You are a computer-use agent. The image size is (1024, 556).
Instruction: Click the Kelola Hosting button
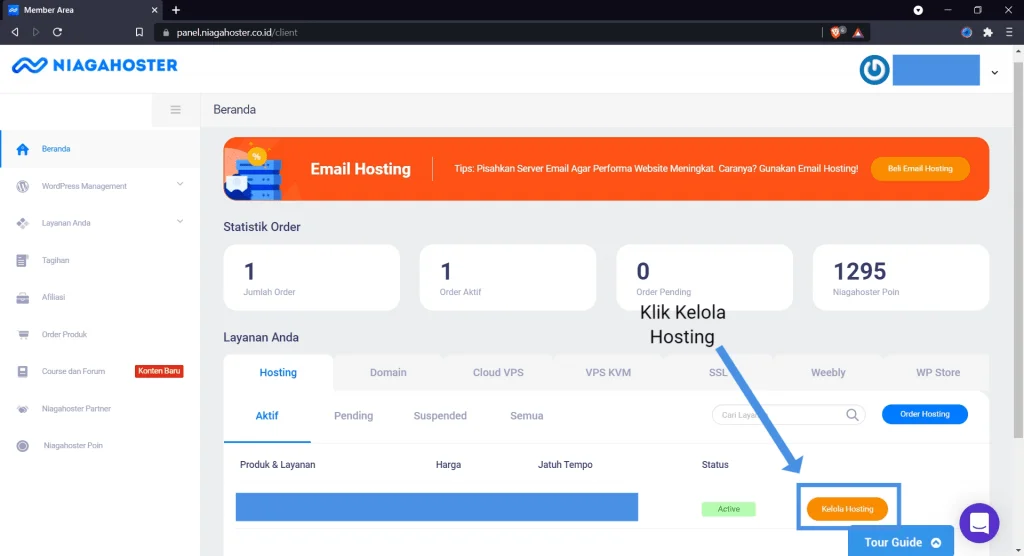[847, 509]
